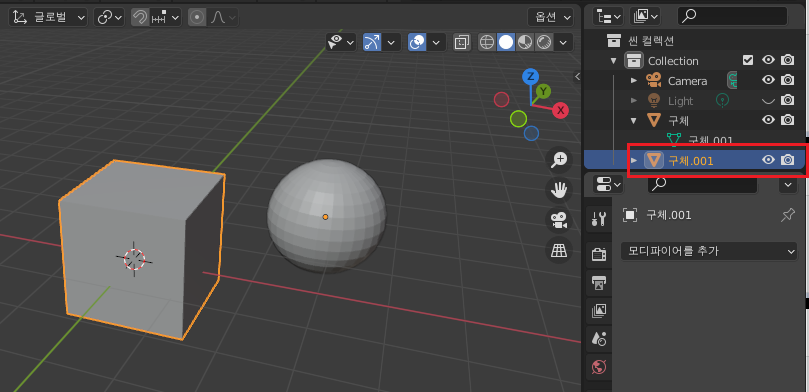809x392 pixels.
Task: Click the red X axis gizmo
Action: click(560, 110)
